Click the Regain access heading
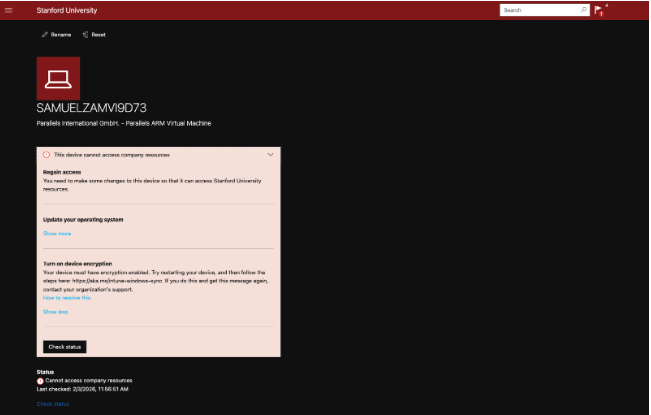Viewport: 651px width, 415px height. click(62, 172)
